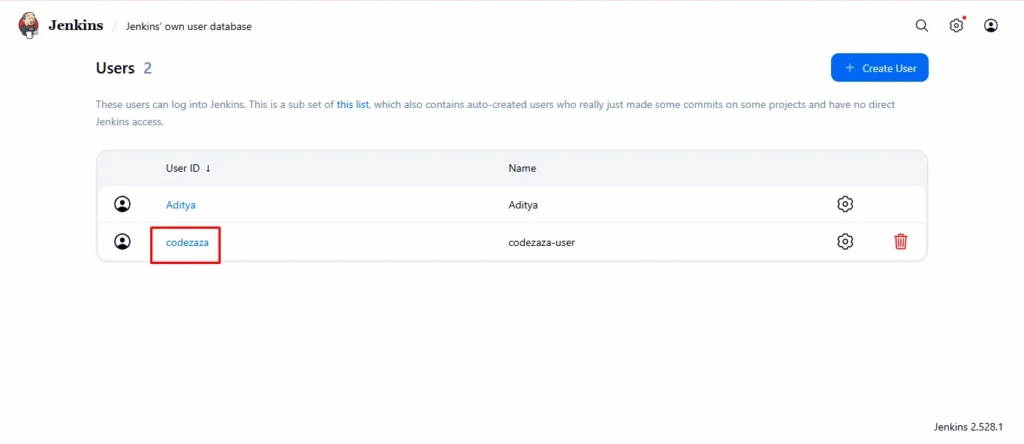This screenshot has width=1024, height=444.
Task: Click the avatar icon beside codezaza
Action: click(122, 241)
